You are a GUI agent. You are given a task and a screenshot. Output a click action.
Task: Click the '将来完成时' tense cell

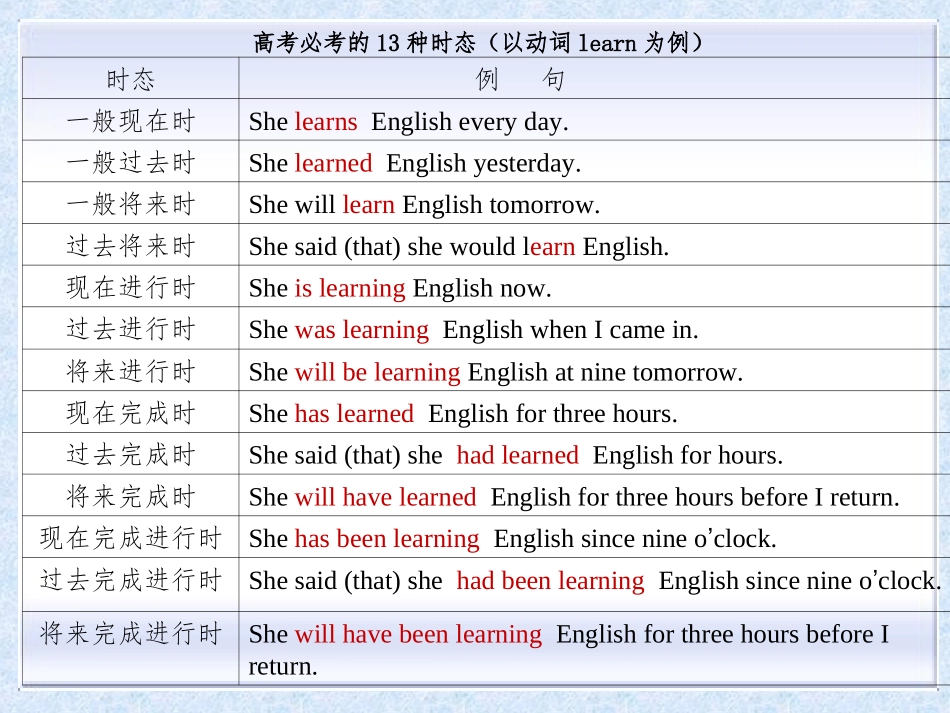click(x=131, y=496)
